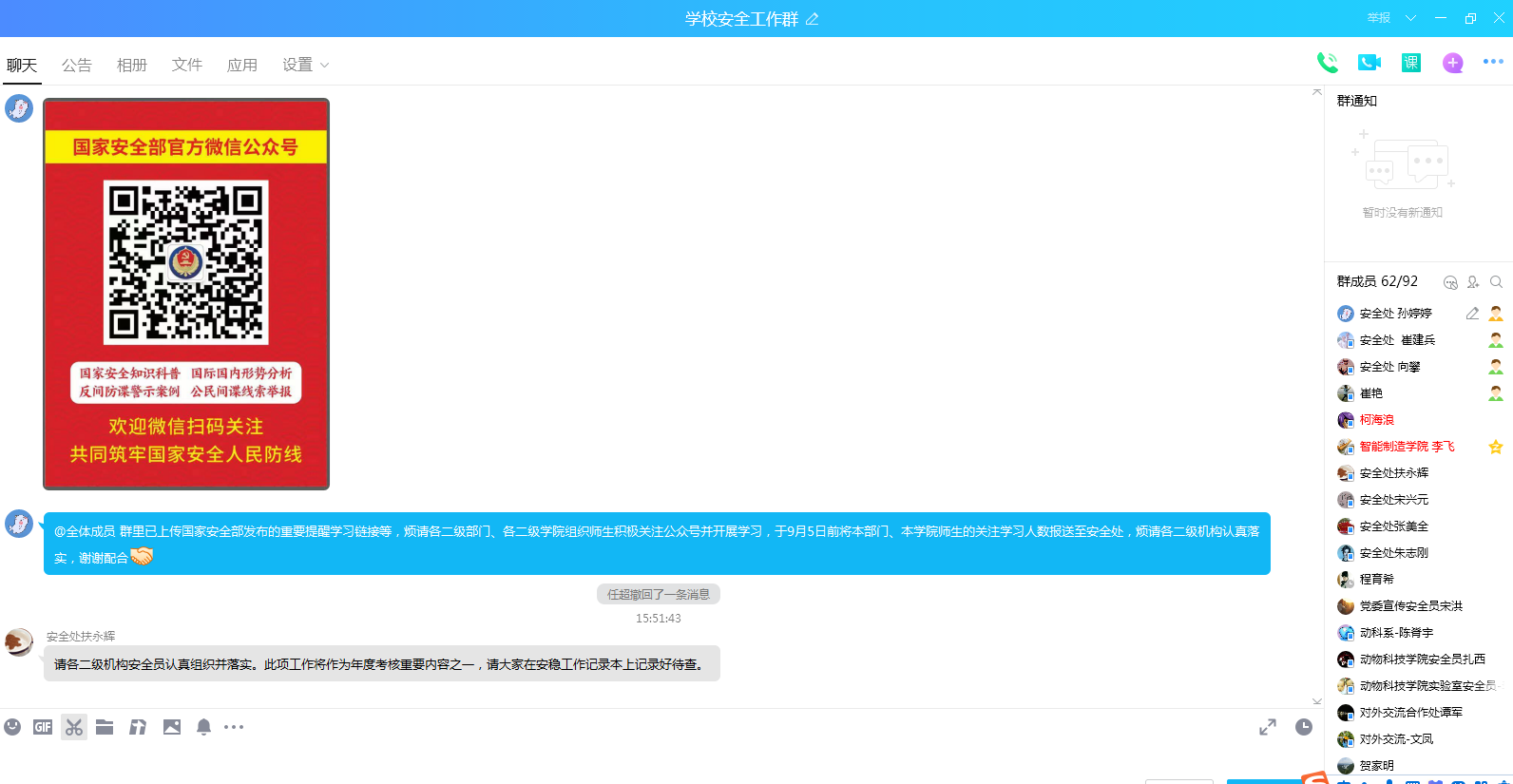Select the screenshot scissors tool
The width and height of the screenshot is (1513, 784).
pos(74,727)
